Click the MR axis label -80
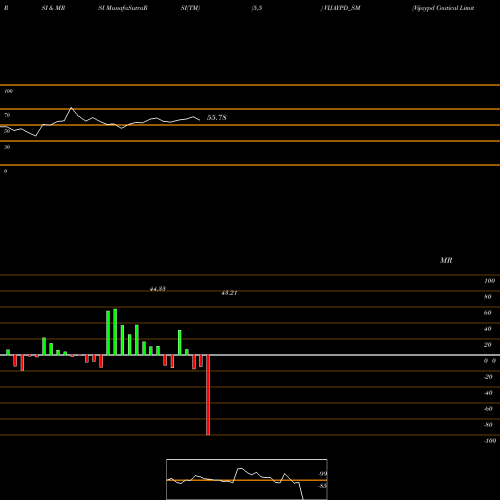Screen dimensions: 500x500 pyautogui.click(x=488, y=425)
